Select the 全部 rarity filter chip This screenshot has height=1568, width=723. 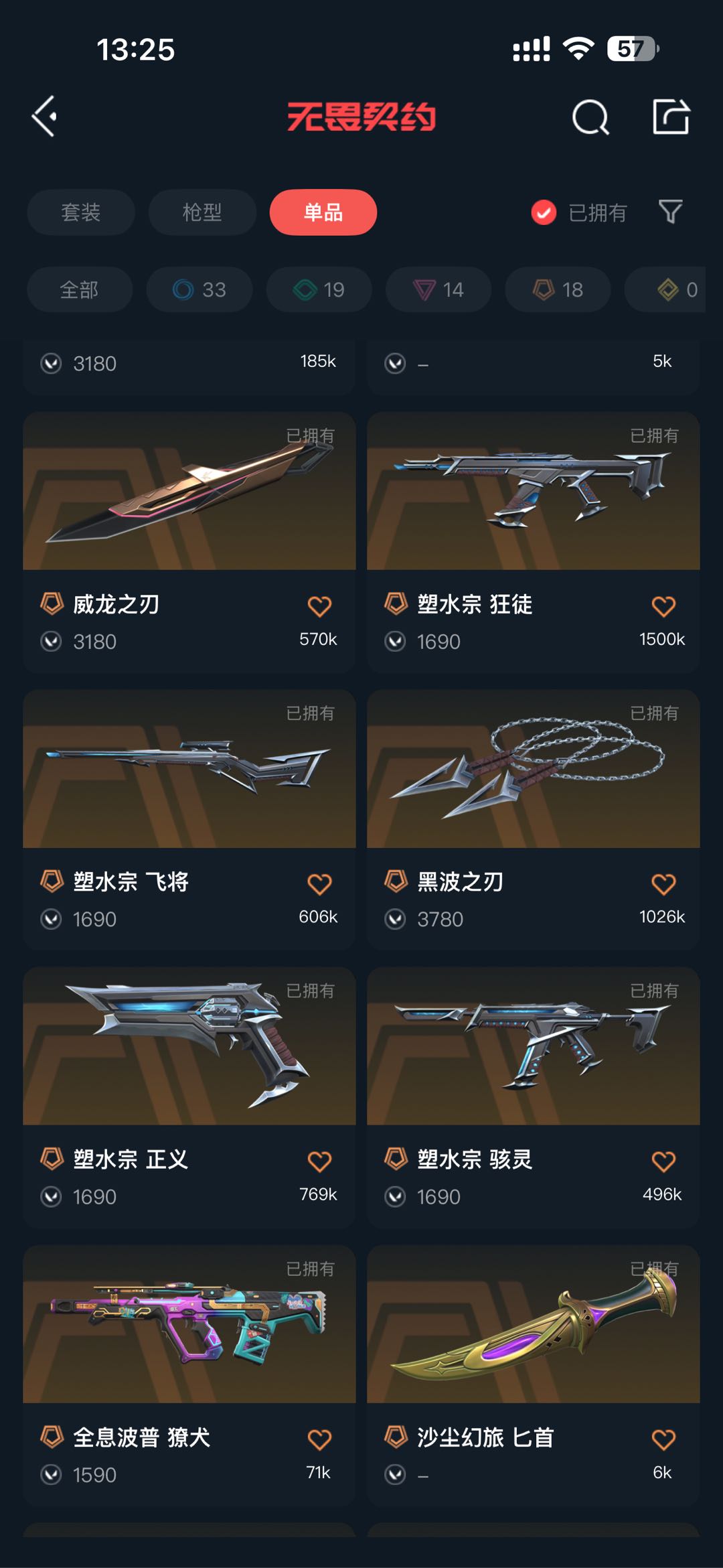pos(80,289)
